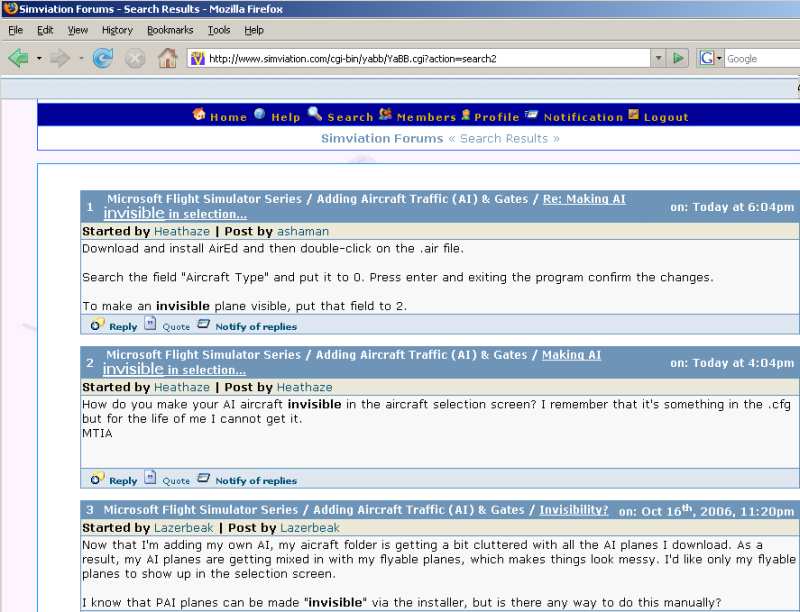Click the Forward arrow in the toolbar
800x612 pixels.
[60, 58]
